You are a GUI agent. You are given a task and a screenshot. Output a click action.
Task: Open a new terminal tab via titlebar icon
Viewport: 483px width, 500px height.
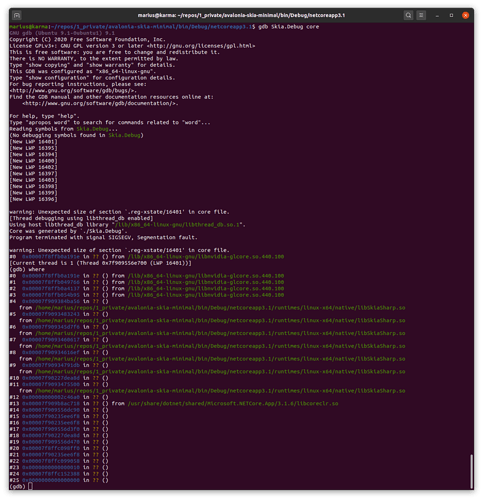point(17,15)
